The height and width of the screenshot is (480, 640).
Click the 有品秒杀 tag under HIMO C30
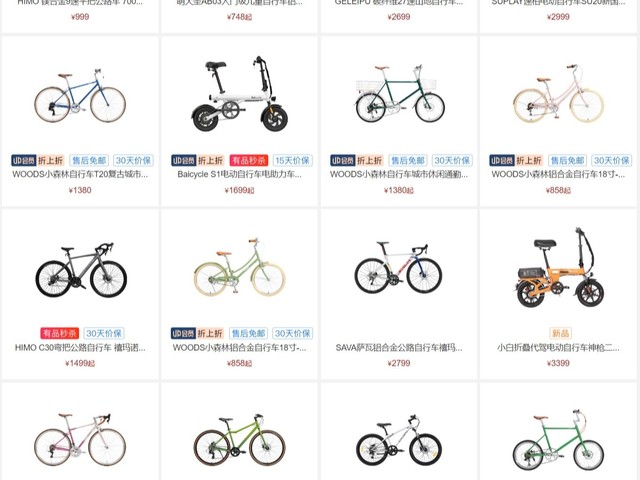[x=60, y=333]
